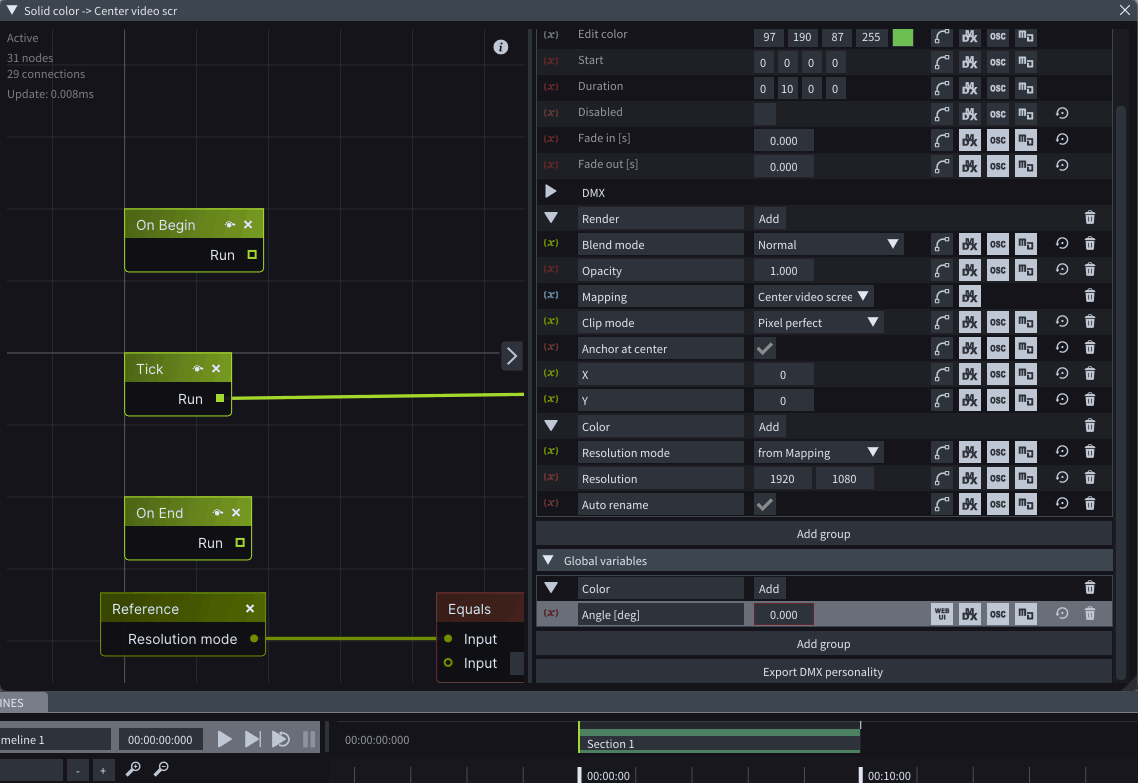Toggle the Auto rename checkbox

[x=765, y=505]
